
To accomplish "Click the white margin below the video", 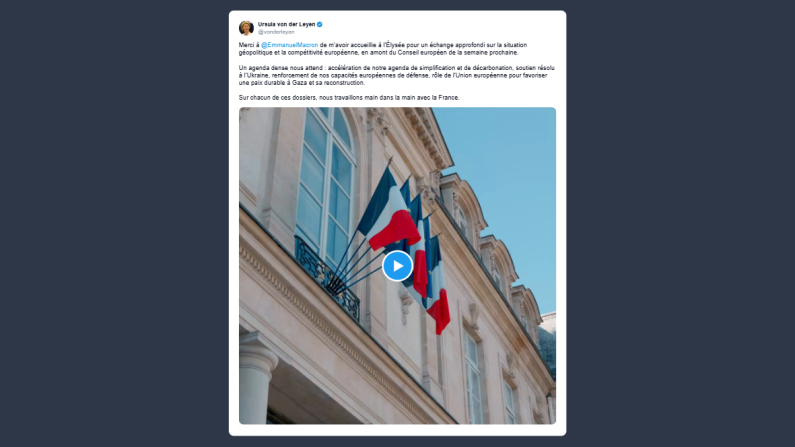I will tap(398, 430).
